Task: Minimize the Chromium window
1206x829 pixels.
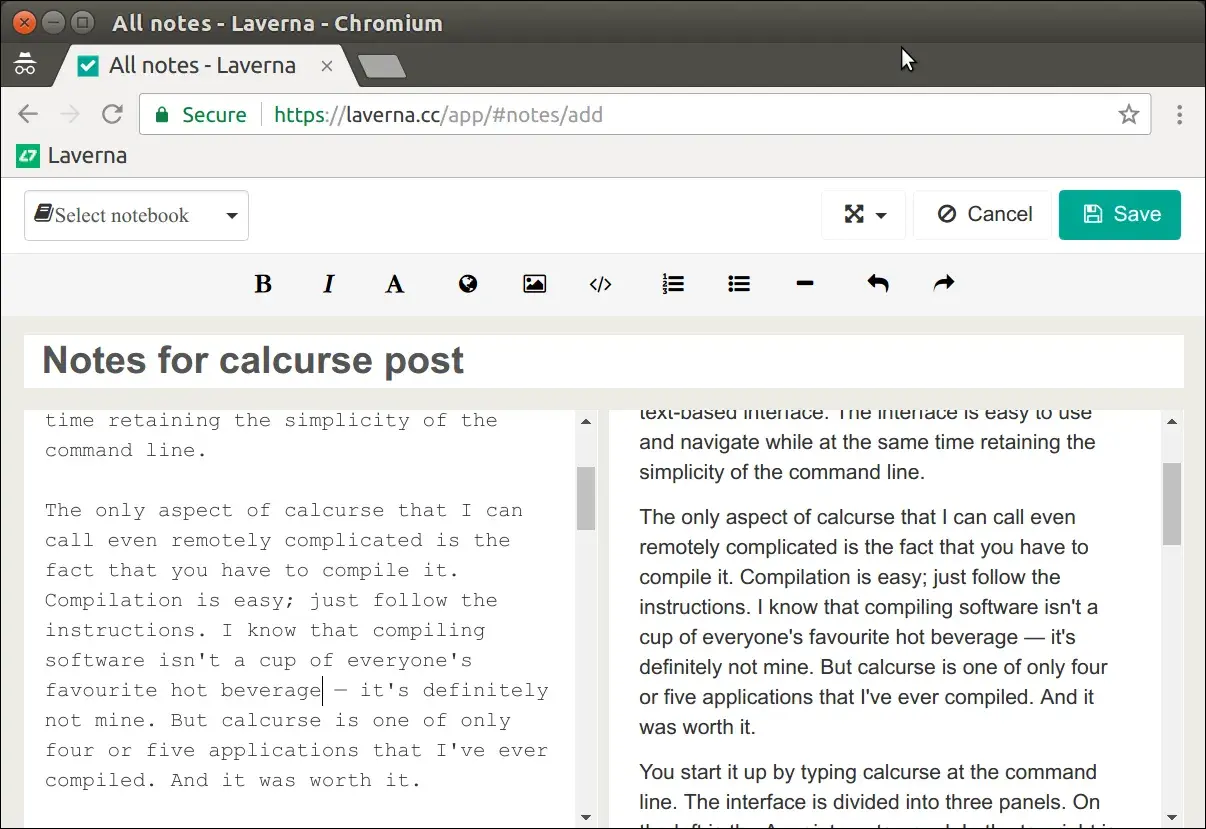Action: (55, 21)
